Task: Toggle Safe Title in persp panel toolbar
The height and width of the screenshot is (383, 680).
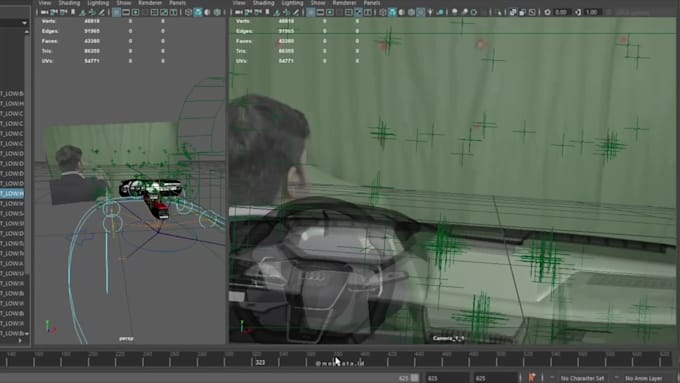Action: pyautogui.click(x=173, y=12)
